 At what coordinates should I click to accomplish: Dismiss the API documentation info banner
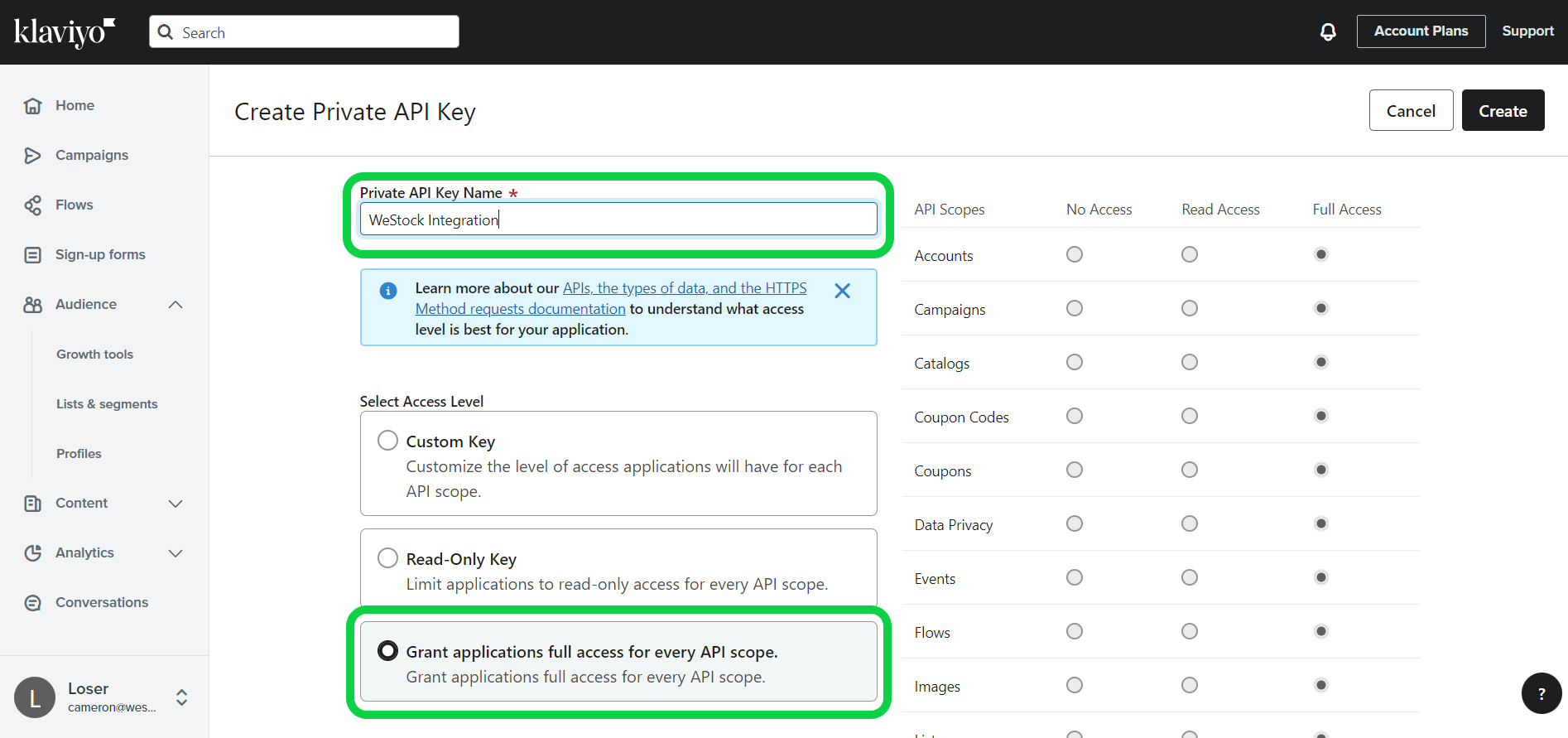[x=842, y=291]
